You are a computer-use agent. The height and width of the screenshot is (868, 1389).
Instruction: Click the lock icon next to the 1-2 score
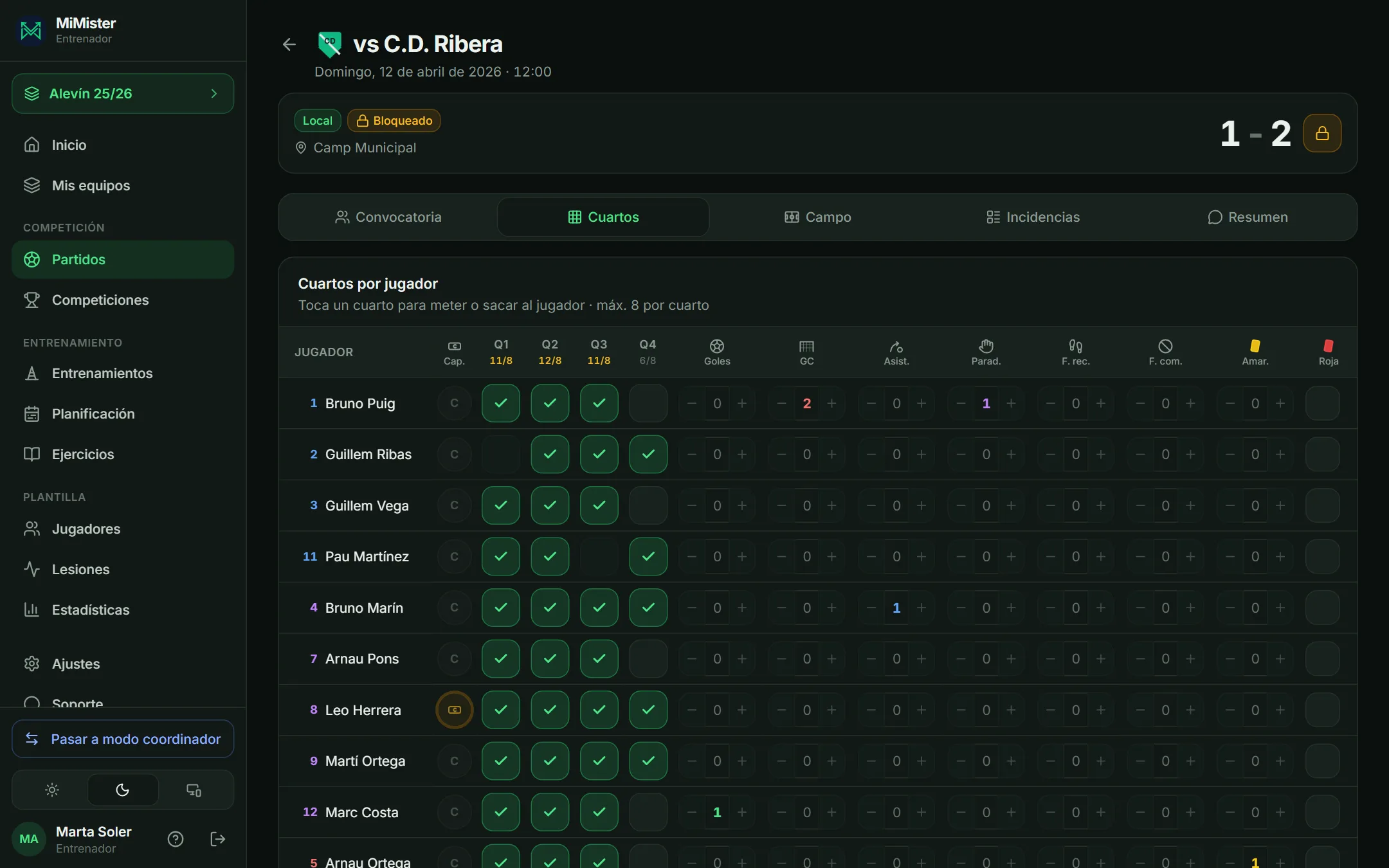click(1322, 133)
